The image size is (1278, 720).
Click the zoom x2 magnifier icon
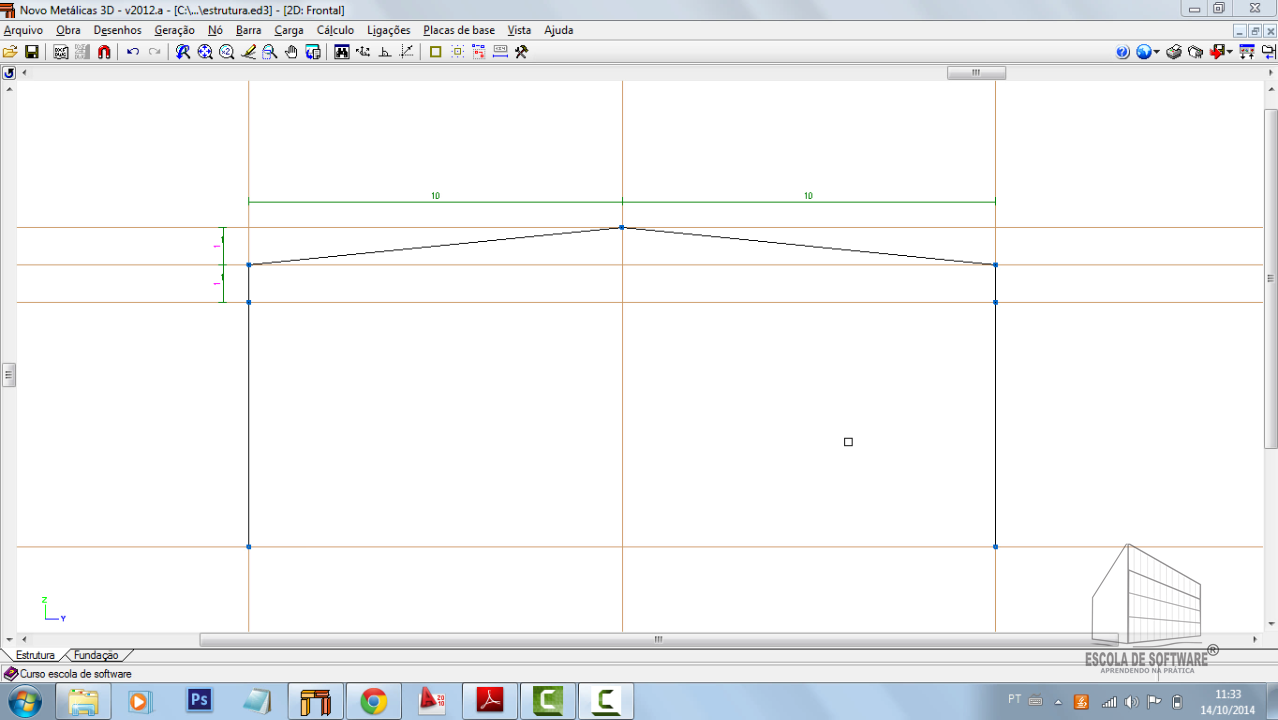coord(227,52)
